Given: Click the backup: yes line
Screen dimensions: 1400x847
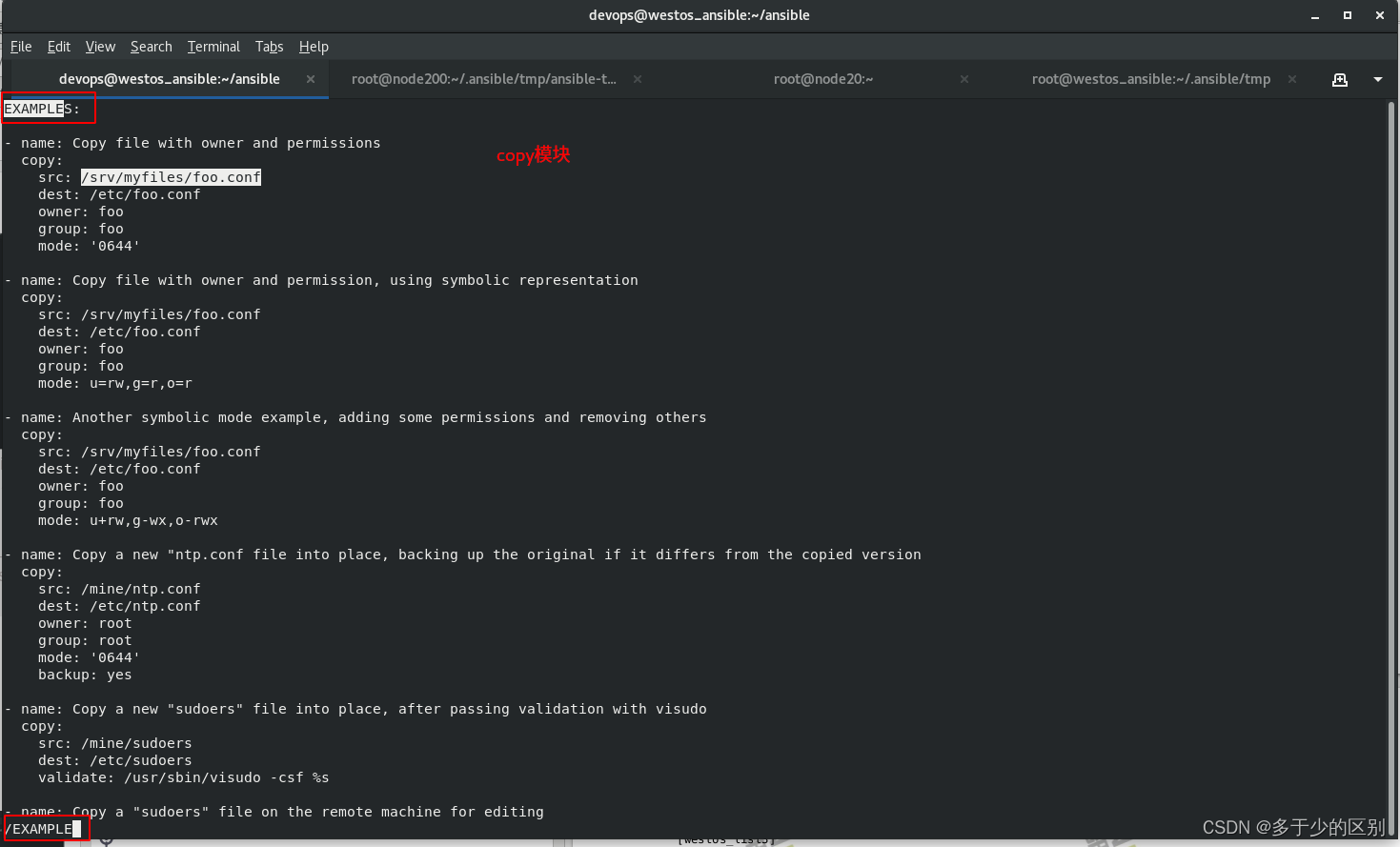Looking at the screenshot, I should point(85,675).
